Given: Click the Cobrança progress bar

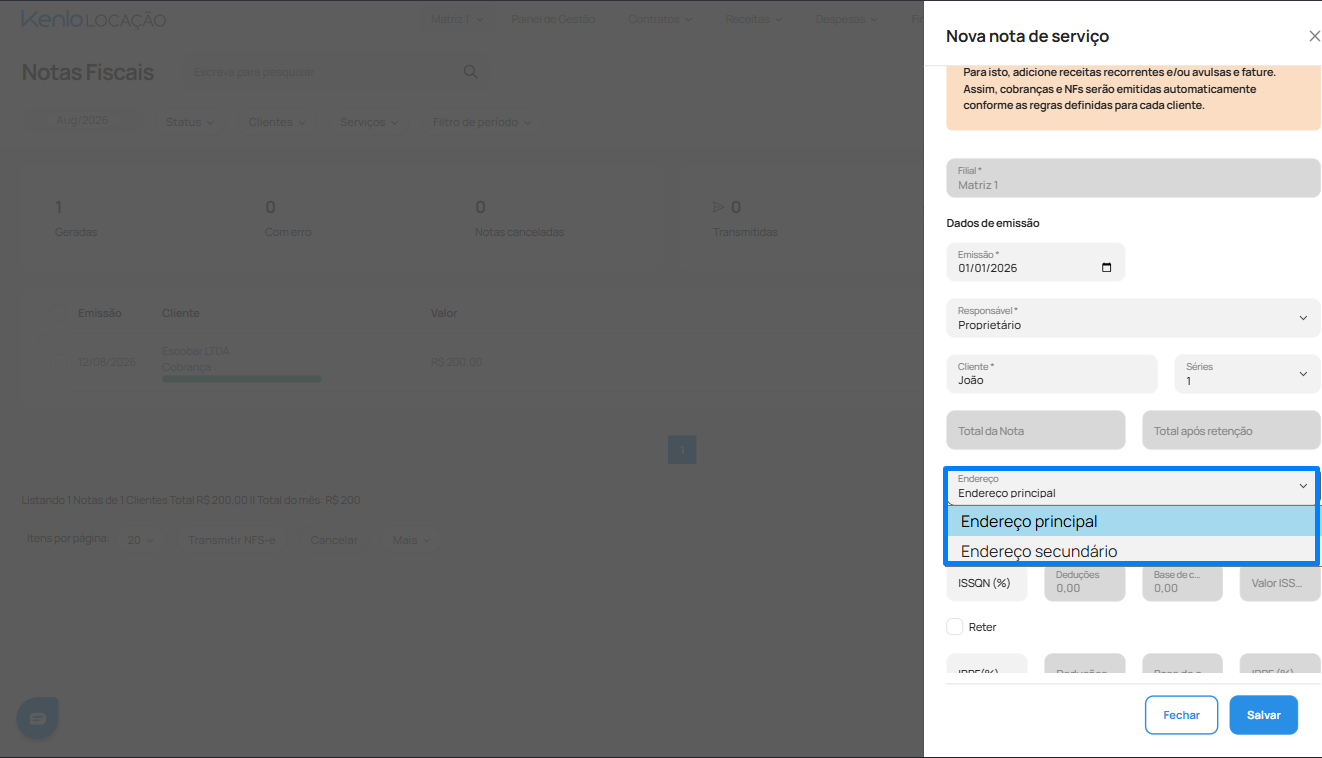Looking at the screenshot, I should [242, 379].
